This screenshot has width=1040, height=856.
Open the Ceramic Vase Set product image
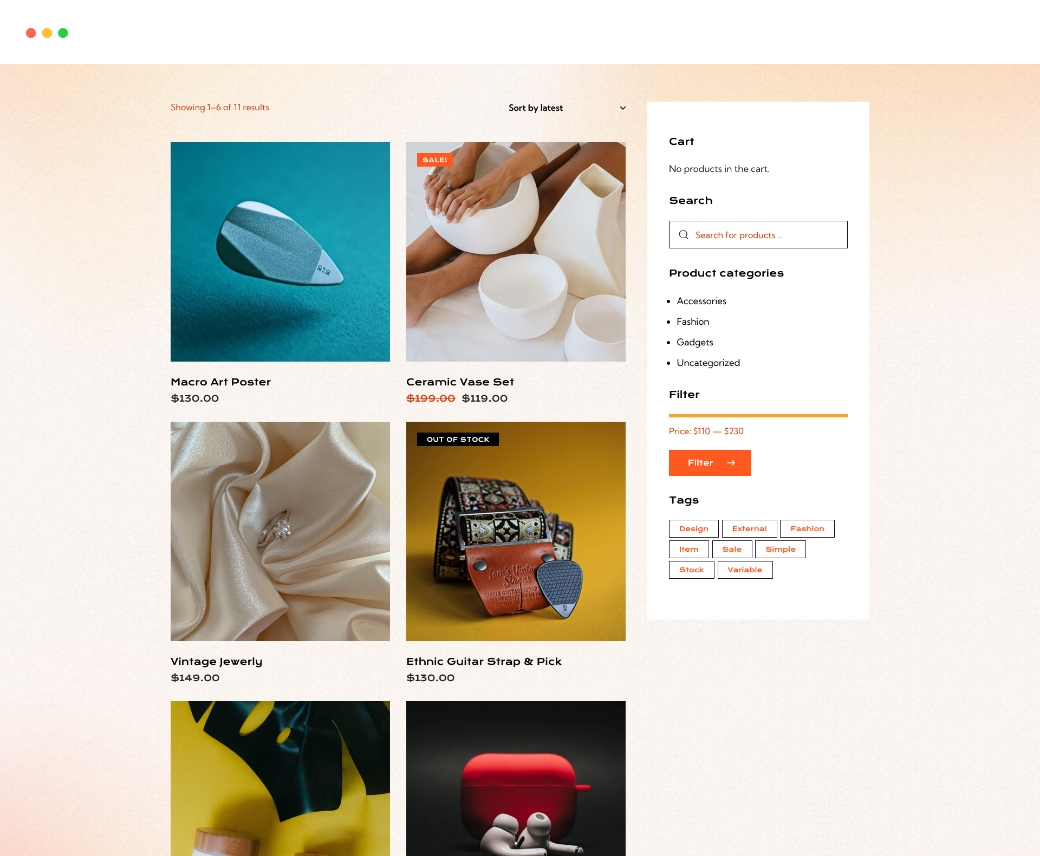(516, 252)
